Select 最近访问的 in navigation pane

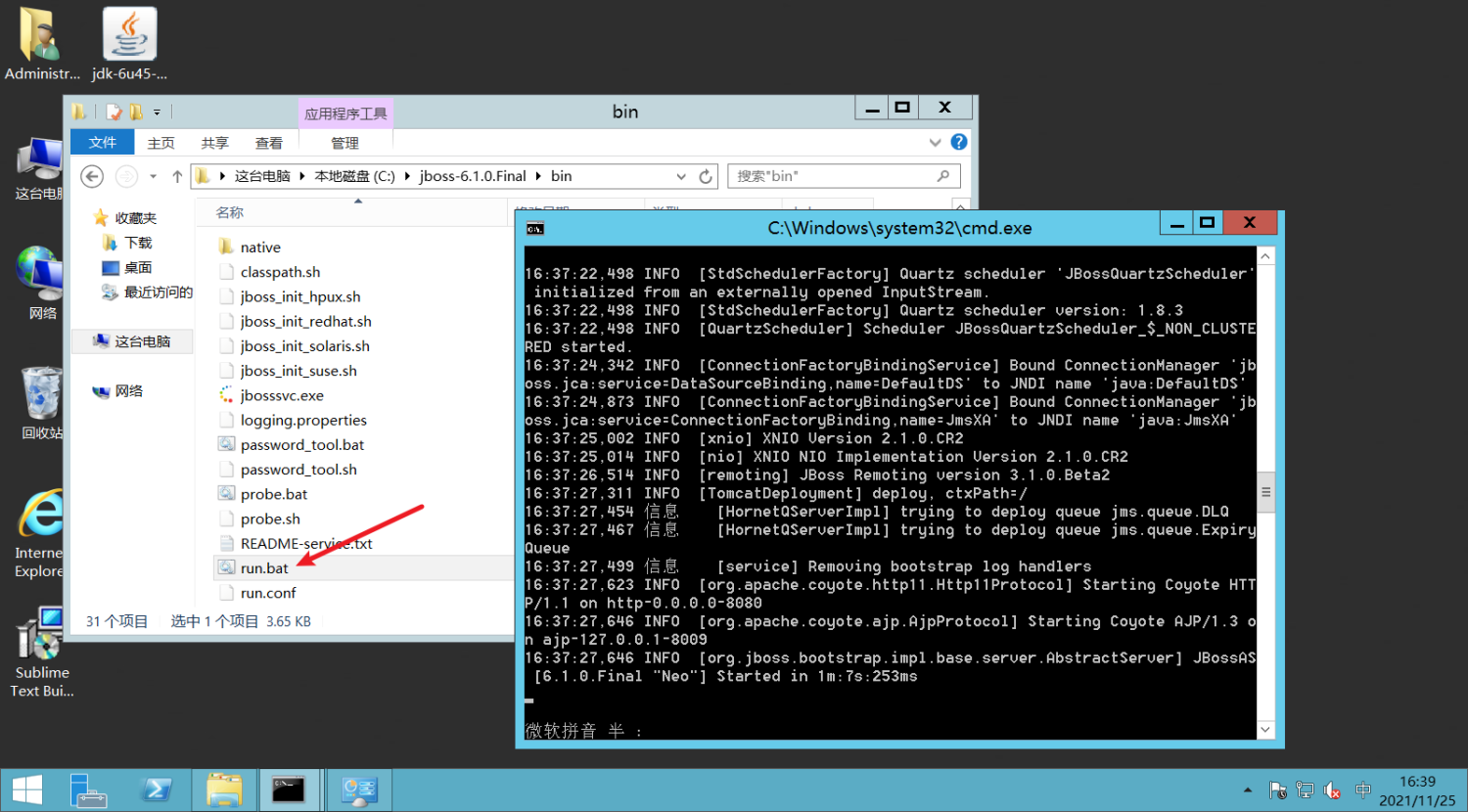click(158, 292)
